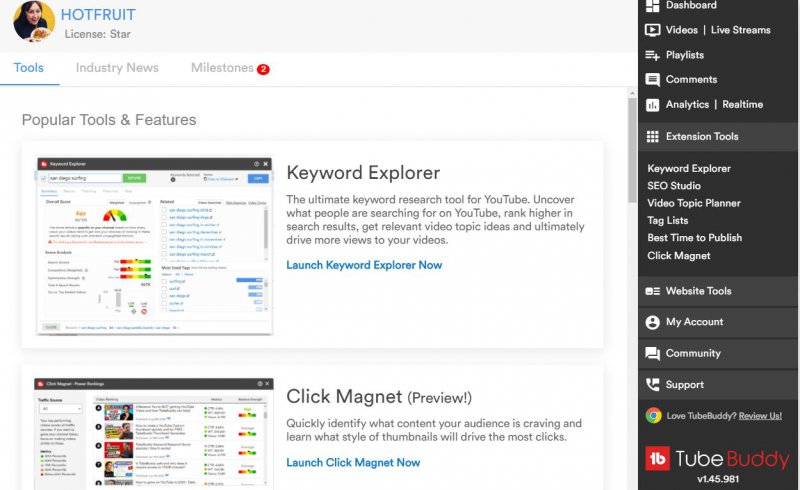Click the Keyword Explorer preview thumbnail

pos(154,244)
